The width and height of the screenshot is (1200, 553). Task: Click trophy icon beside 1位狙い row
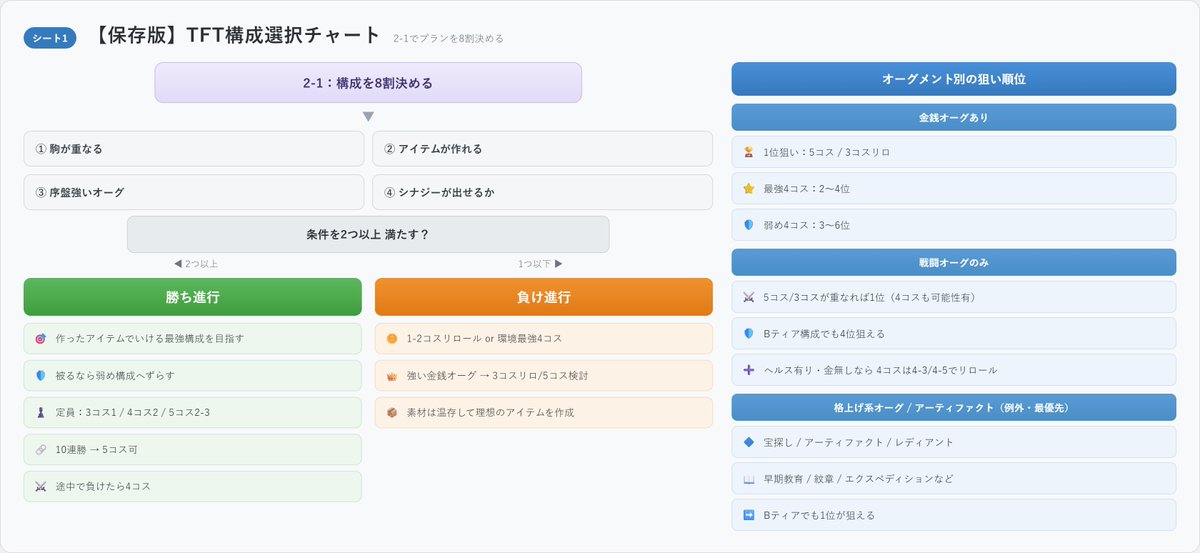[x=749, y=153]
